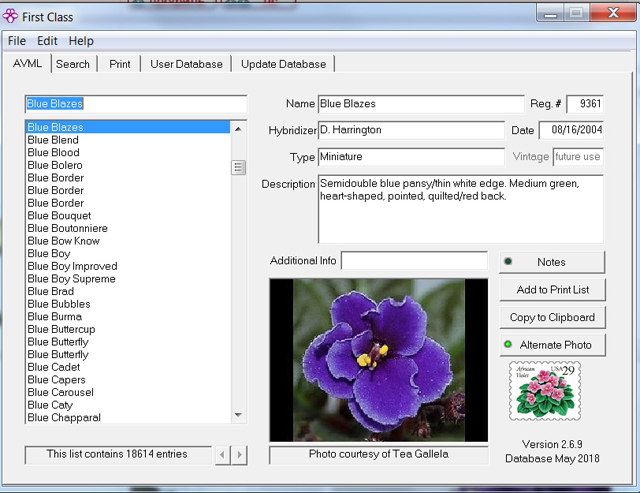Minimize the First Class window

click(550, 13)
